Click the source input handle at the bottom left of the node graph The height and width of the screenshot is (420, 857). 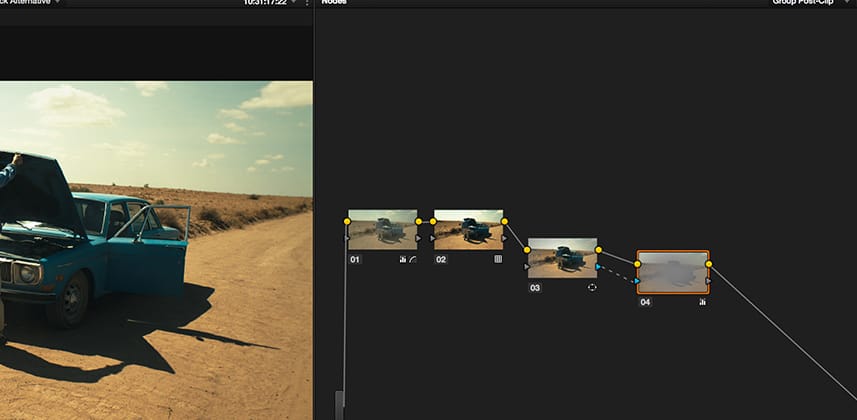tap(339, 405)
